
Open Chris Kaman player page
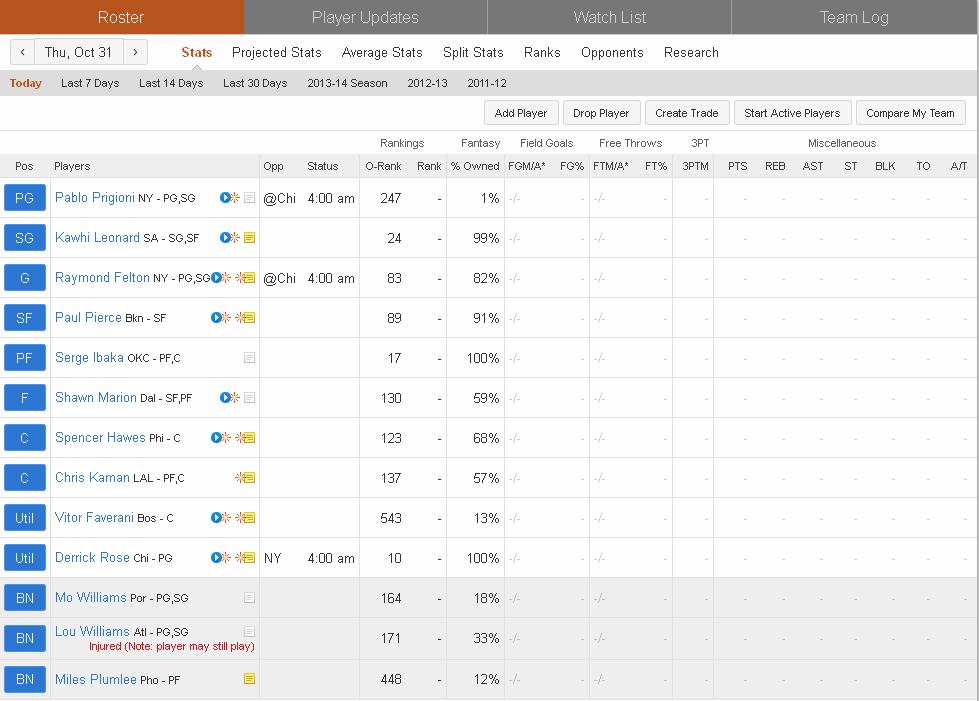(92, 478)
